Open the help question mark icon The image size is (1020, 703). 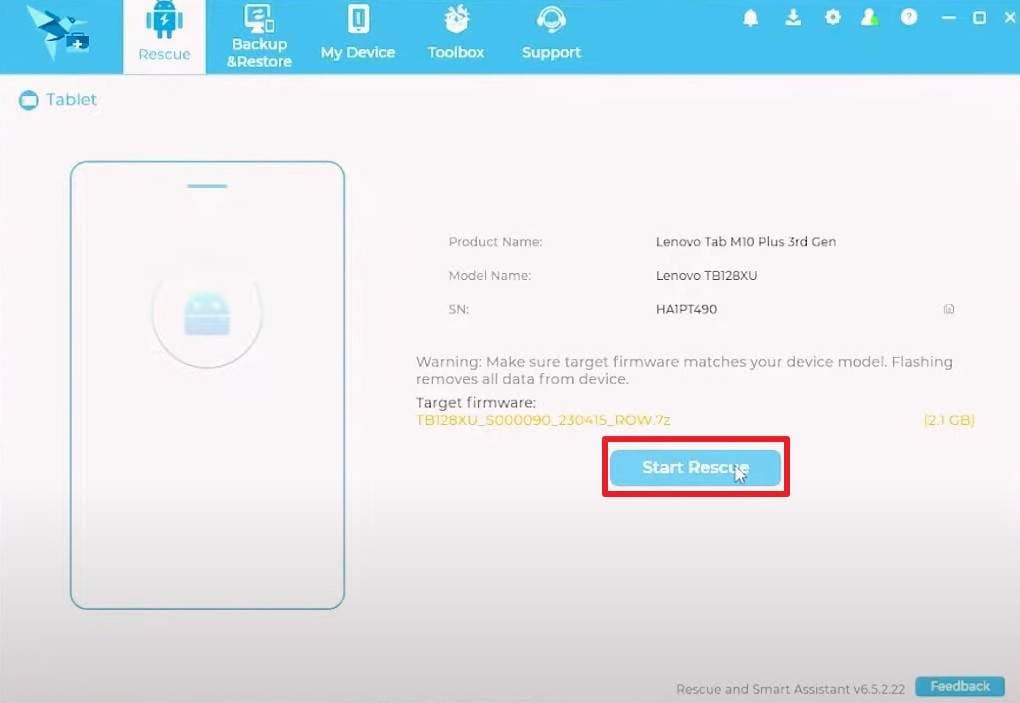[x=909, y=17]
